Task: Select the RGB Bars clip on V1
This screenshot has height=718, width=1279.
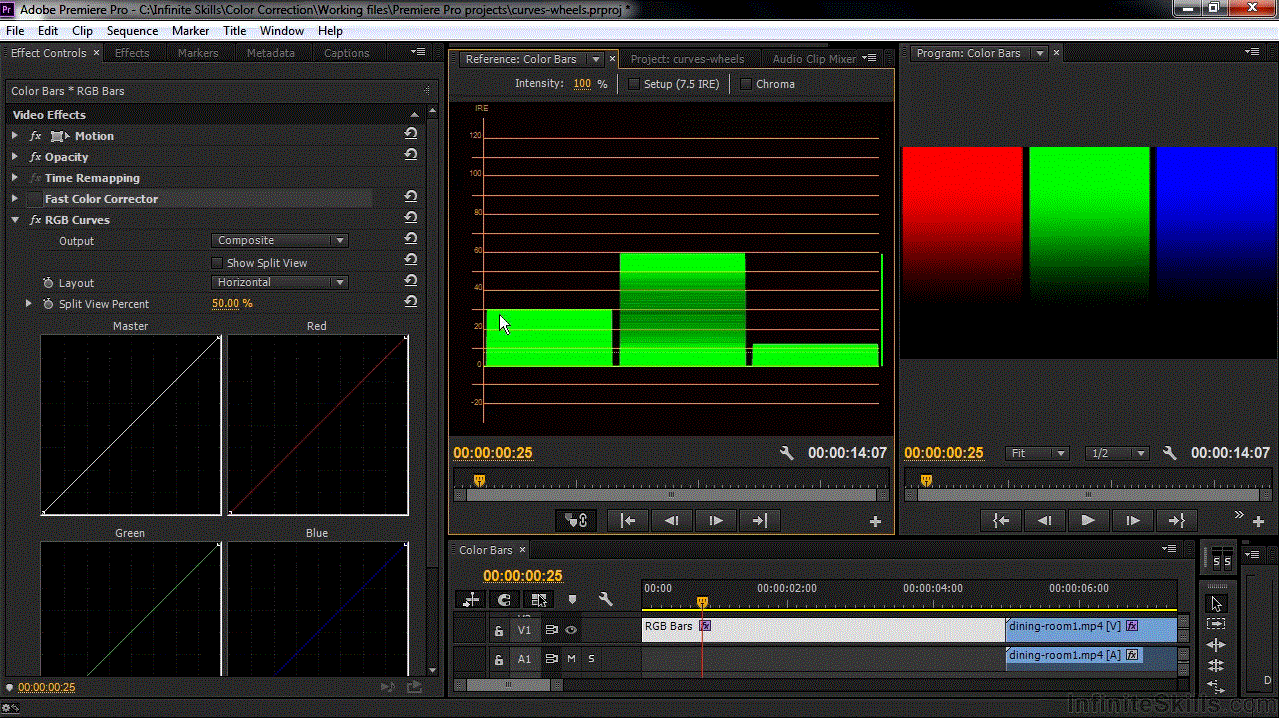Action: click(x=823, y=629)
